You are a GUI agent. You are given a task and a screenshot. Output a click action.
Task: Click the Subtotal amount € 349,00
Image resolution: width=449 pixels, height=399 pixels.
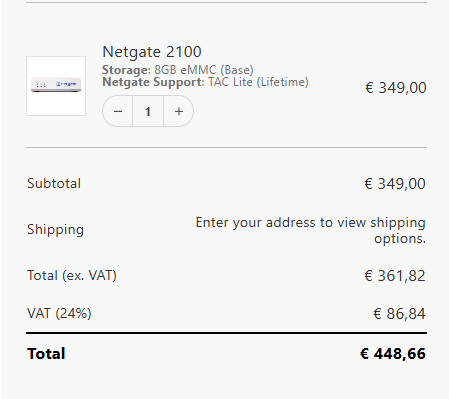395,184
